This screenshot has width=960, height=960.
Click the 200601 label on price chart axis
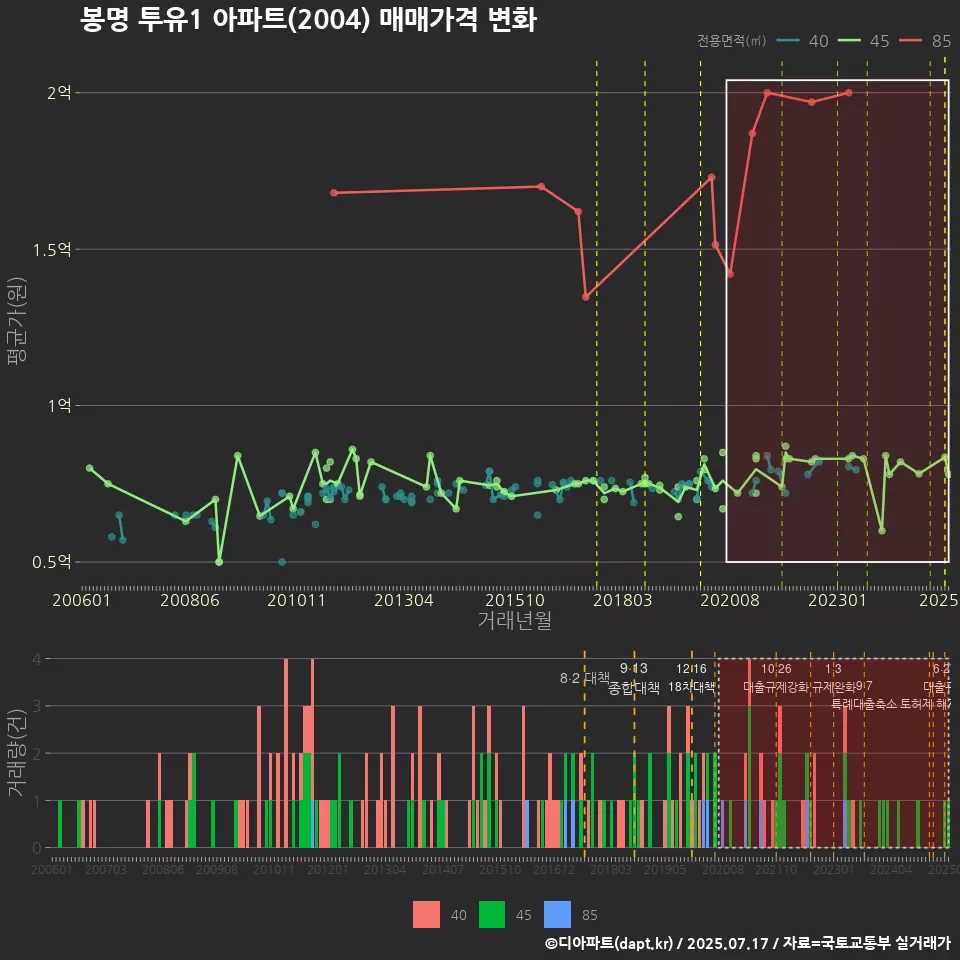click(x=81, y=601)
